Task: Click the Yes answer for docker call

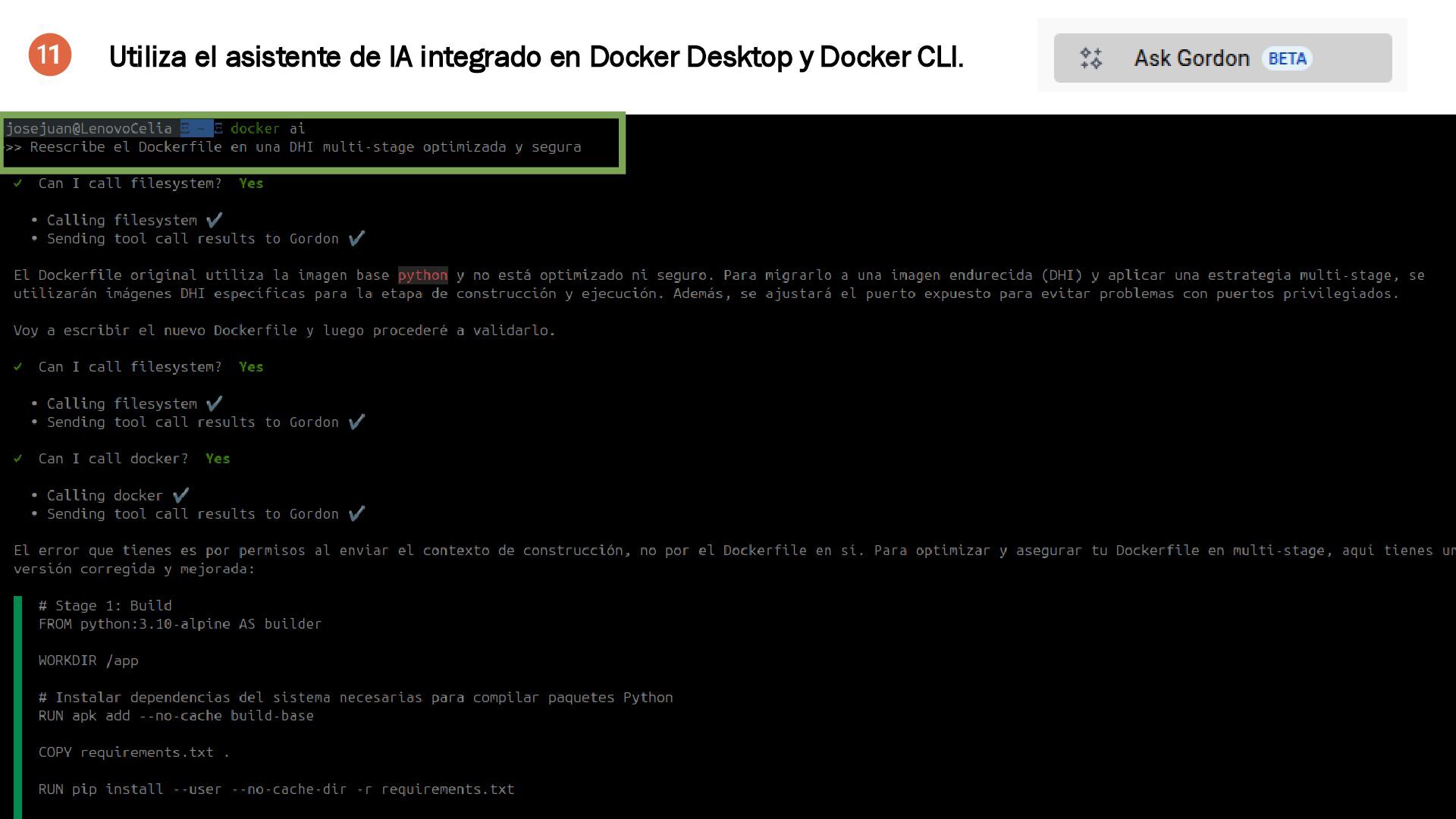Action: pos(218,459)
